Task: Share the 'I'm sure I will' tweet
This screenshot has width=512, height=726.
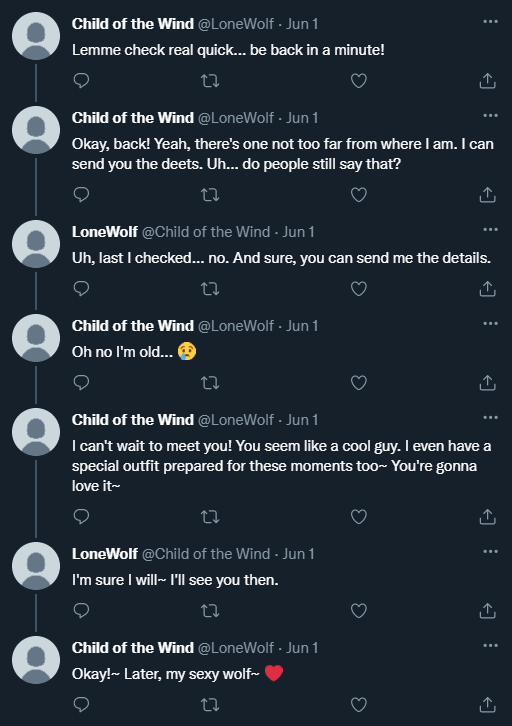Action: tap(487, 611)
